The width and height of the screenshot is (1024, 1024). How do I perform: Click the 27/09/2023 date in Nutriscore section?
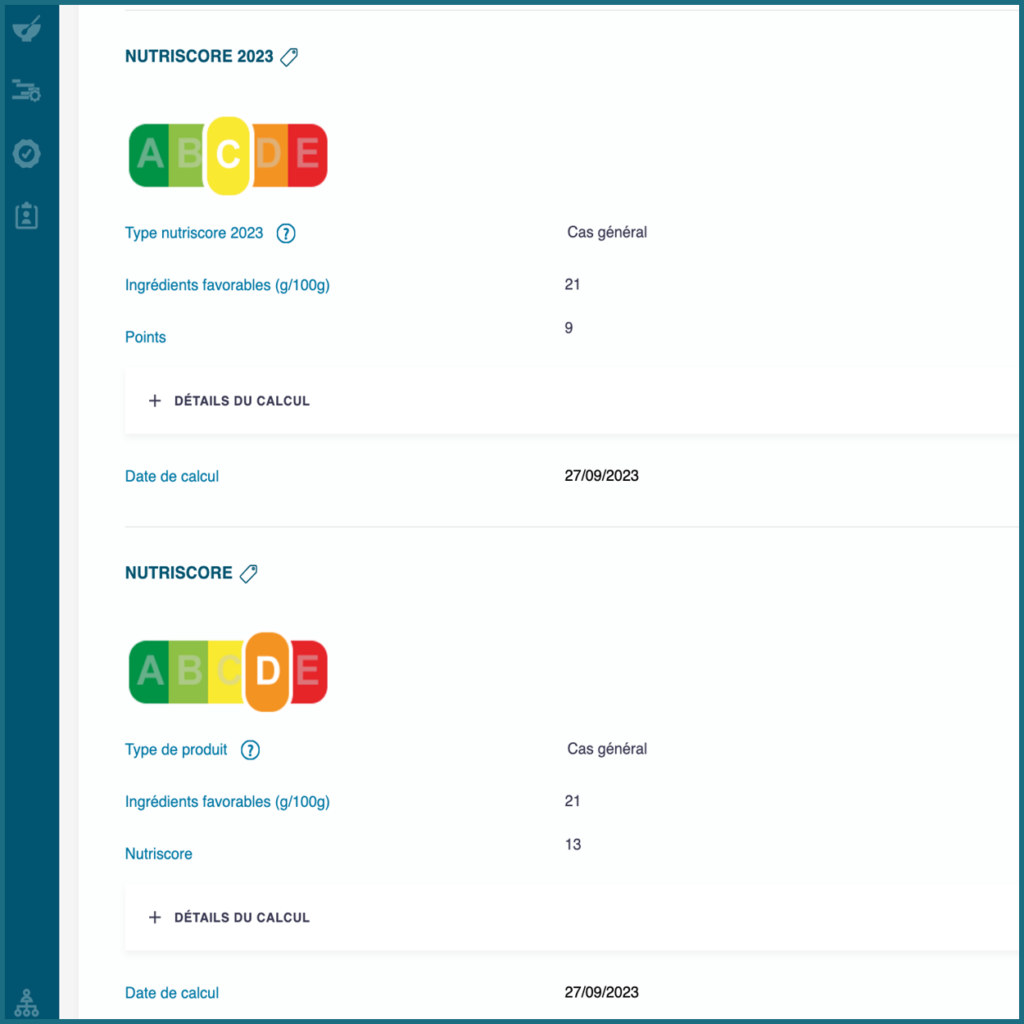[601, 992]
